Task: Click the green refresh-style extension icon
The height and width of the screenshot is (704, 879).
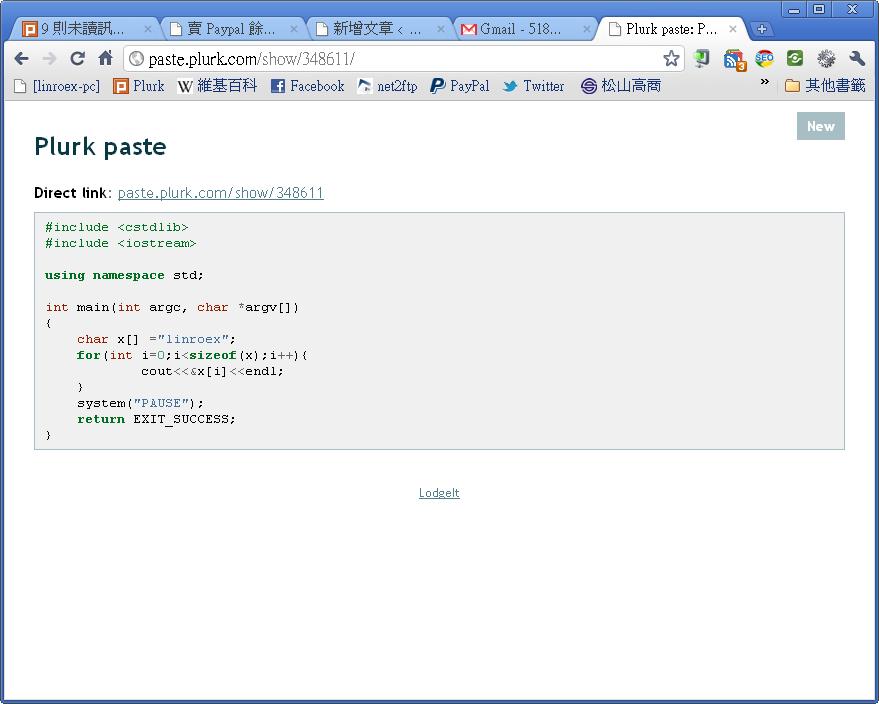Action: (x=794, y=58)
